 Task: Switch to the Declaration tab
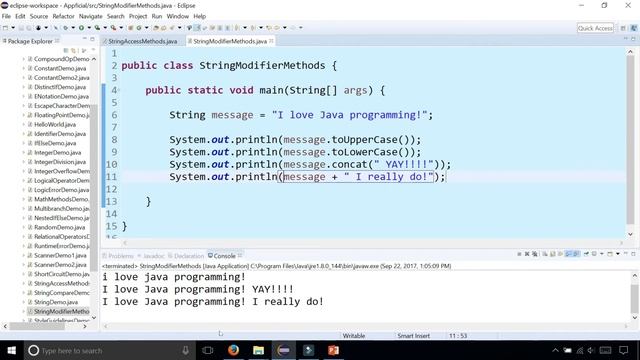click(186, 256)
